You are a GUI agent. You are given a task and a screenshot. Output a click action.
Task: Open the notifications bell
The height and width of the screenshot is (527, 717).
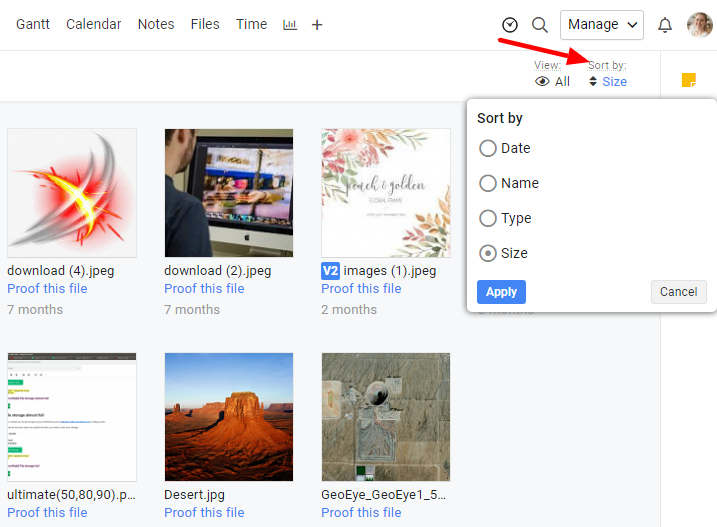click(664, 25)
